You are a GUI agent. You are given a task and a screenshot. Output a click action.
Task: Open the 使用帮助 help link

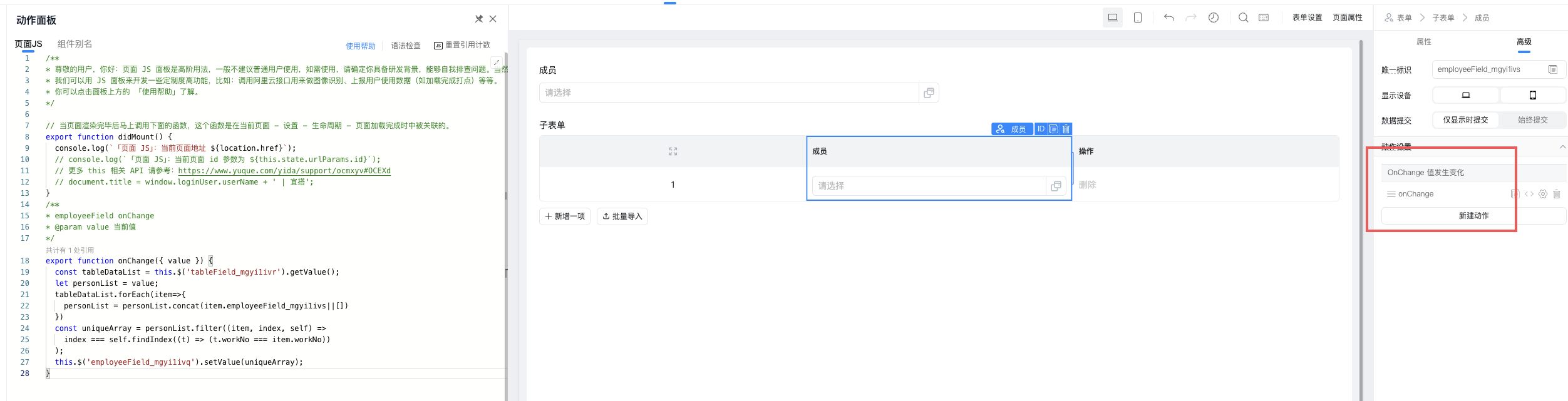coord(360,46)
